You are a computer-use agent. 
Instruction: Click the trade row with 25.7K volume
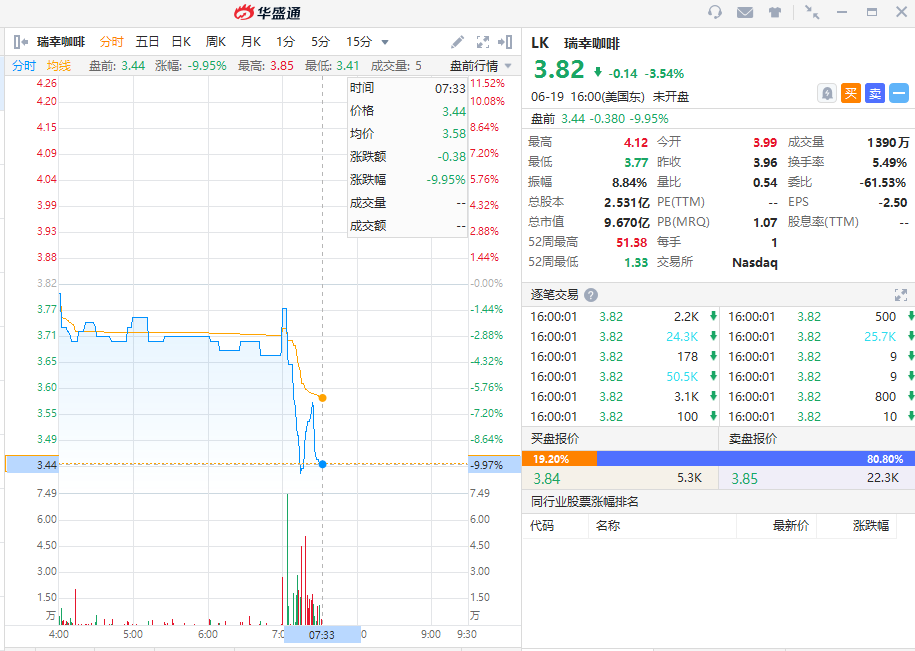click(x=818, y=337)
